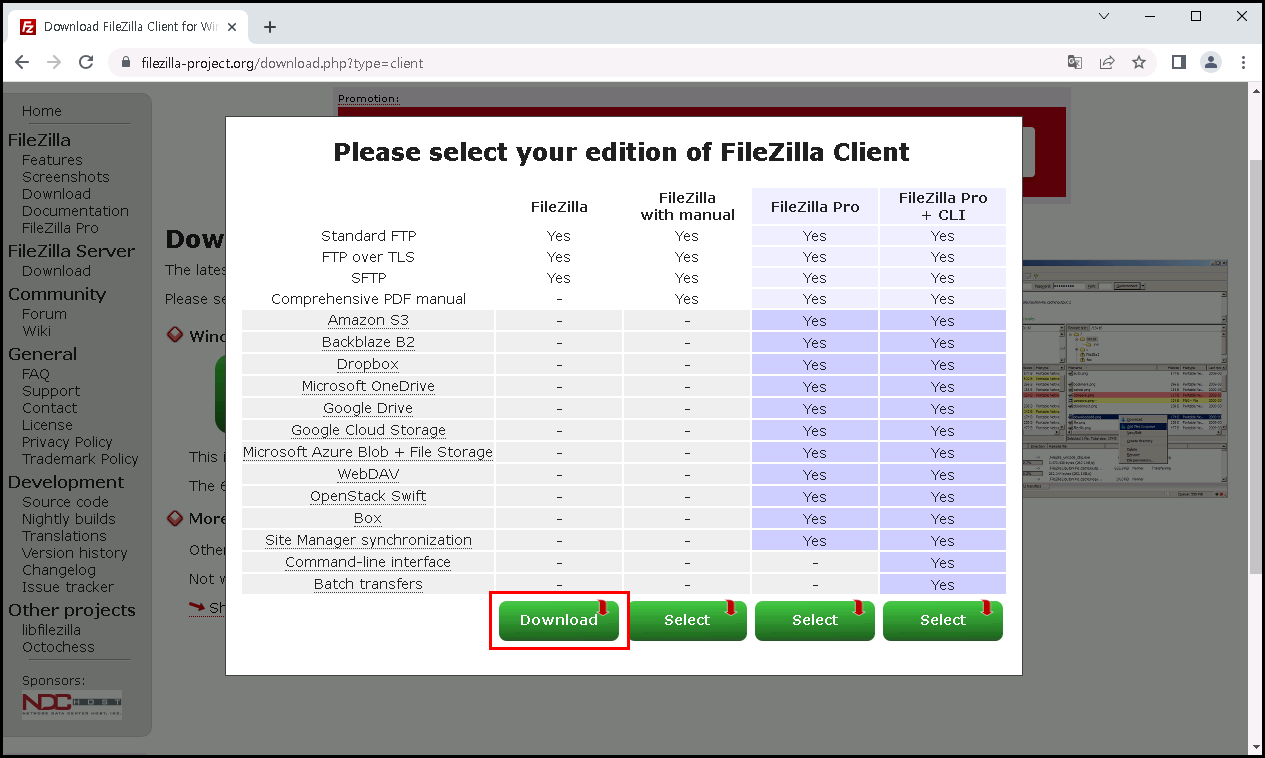Click the FileZilla column header
The height and width of the screenshot is (758, 1265).
559,207
